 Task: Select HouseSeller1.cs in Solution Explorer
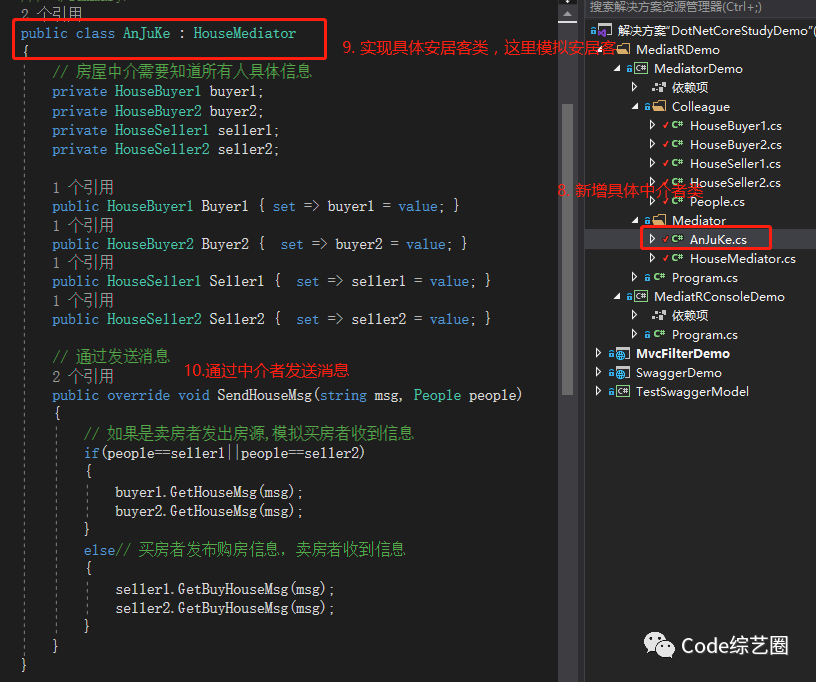click(735, 164)
